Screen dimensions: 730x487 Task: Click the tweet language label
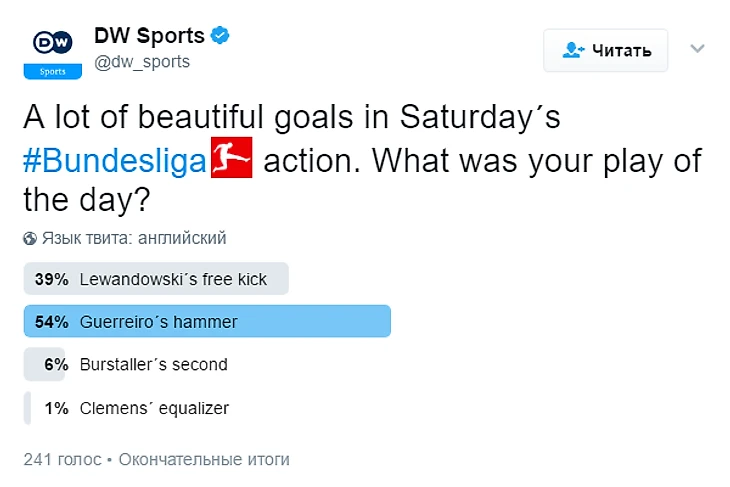134,238
